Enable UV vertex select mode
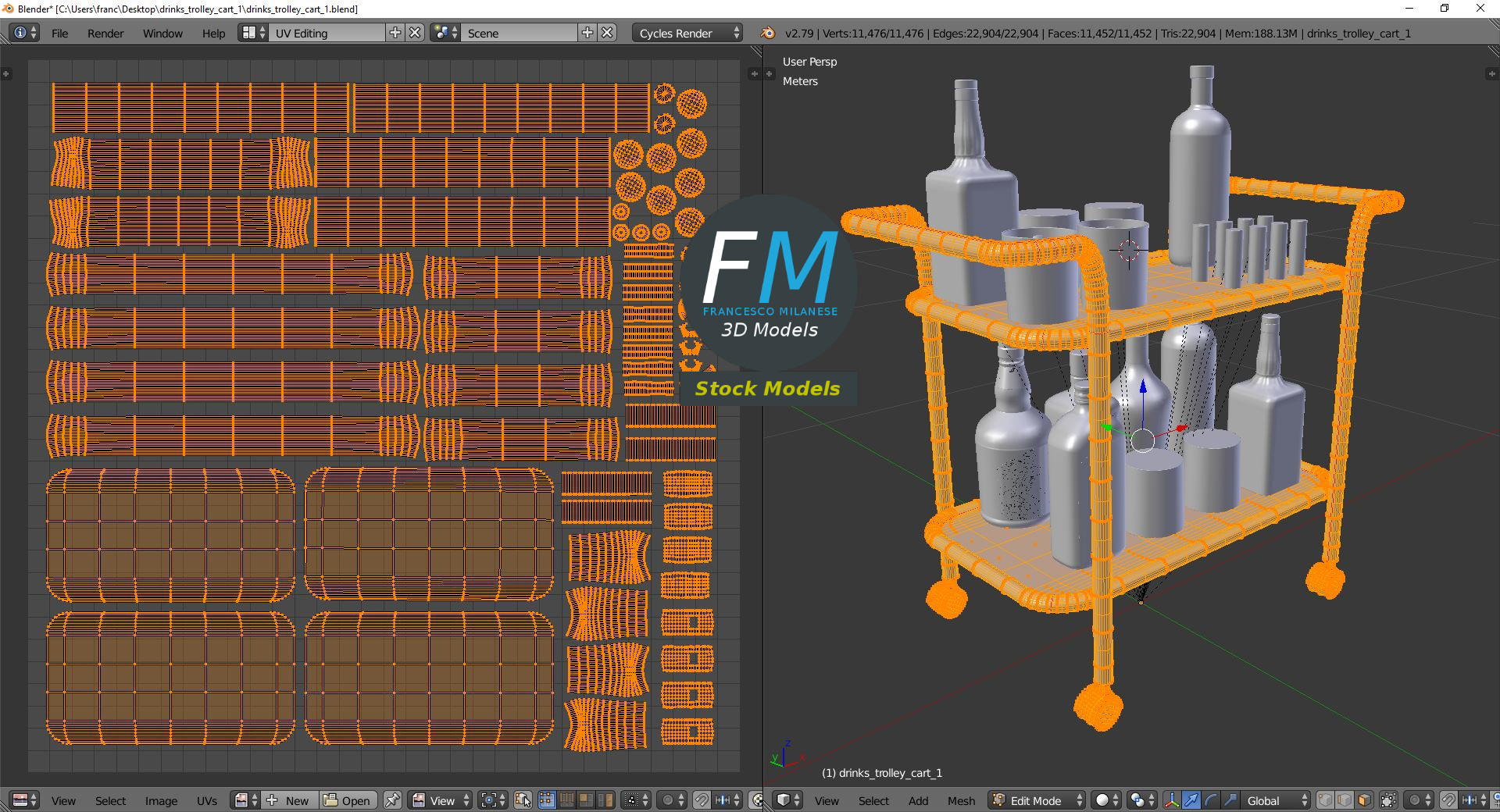This screenshot has width=1500, height=812. tap(547, 800)
